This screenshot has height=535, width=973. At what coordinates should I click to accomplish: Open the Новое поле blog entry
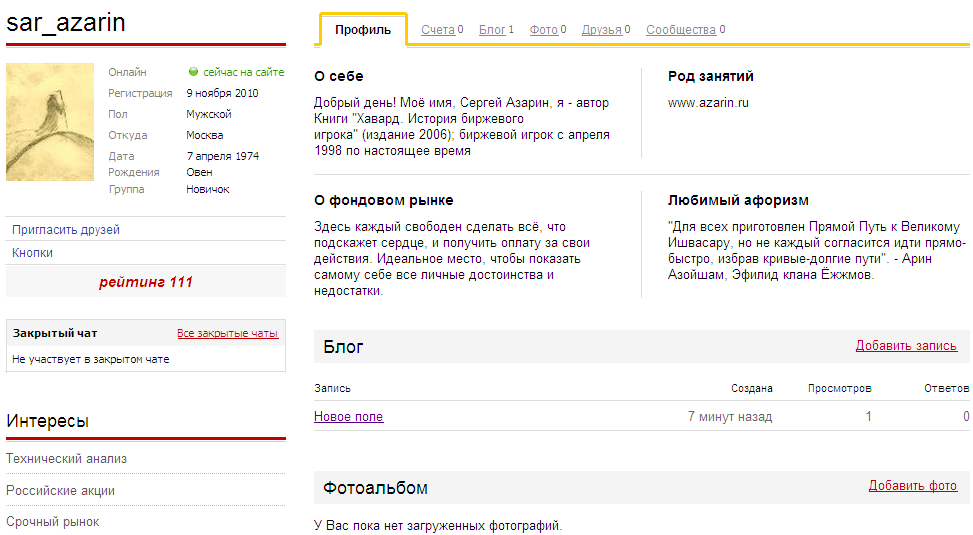pyautogui.click(x=348, y=417)
